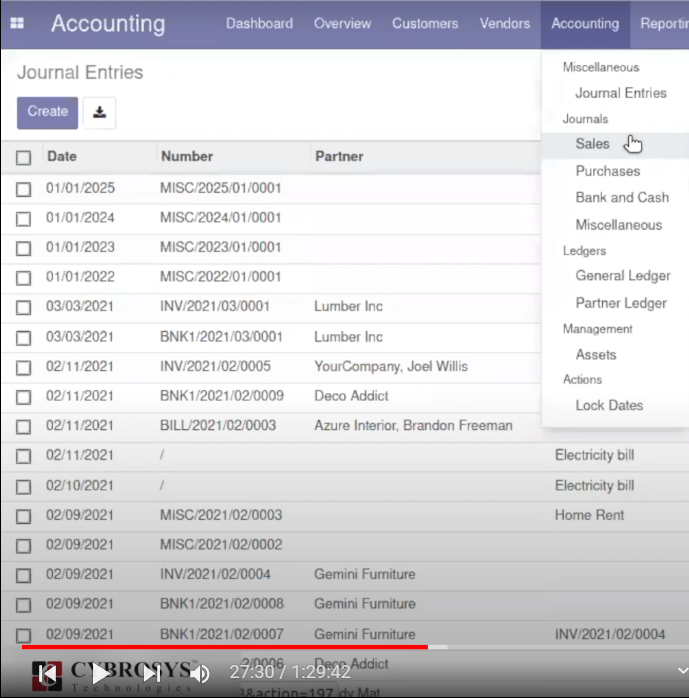Check the BNK1/2021/03/0001 row checkbox
Viewport: 689px width, 698px height.
[23, 338]
